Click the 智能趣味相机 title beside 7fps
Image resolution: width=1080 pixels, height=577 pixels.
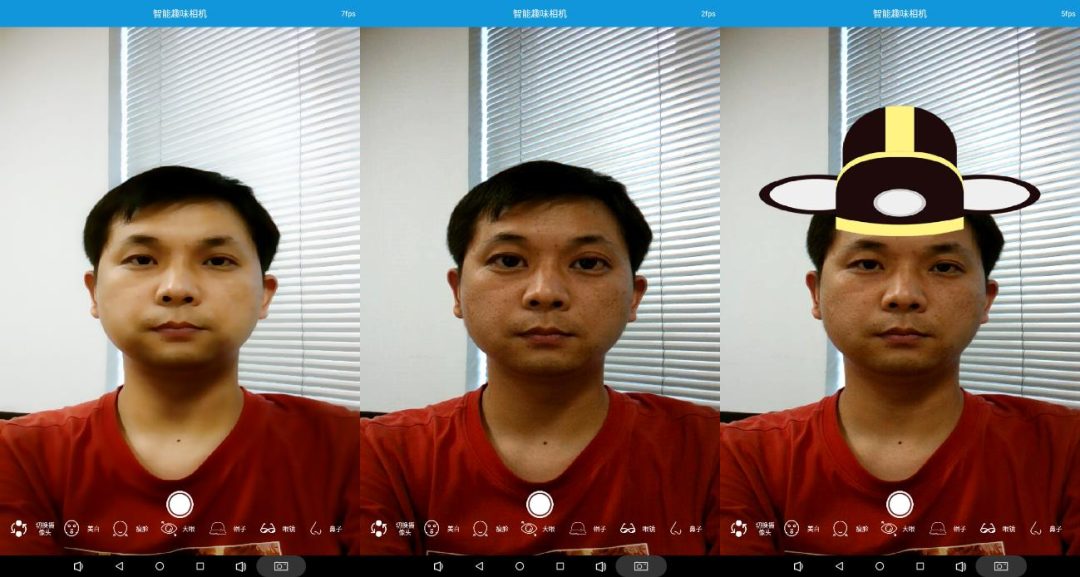coord(180,14)
